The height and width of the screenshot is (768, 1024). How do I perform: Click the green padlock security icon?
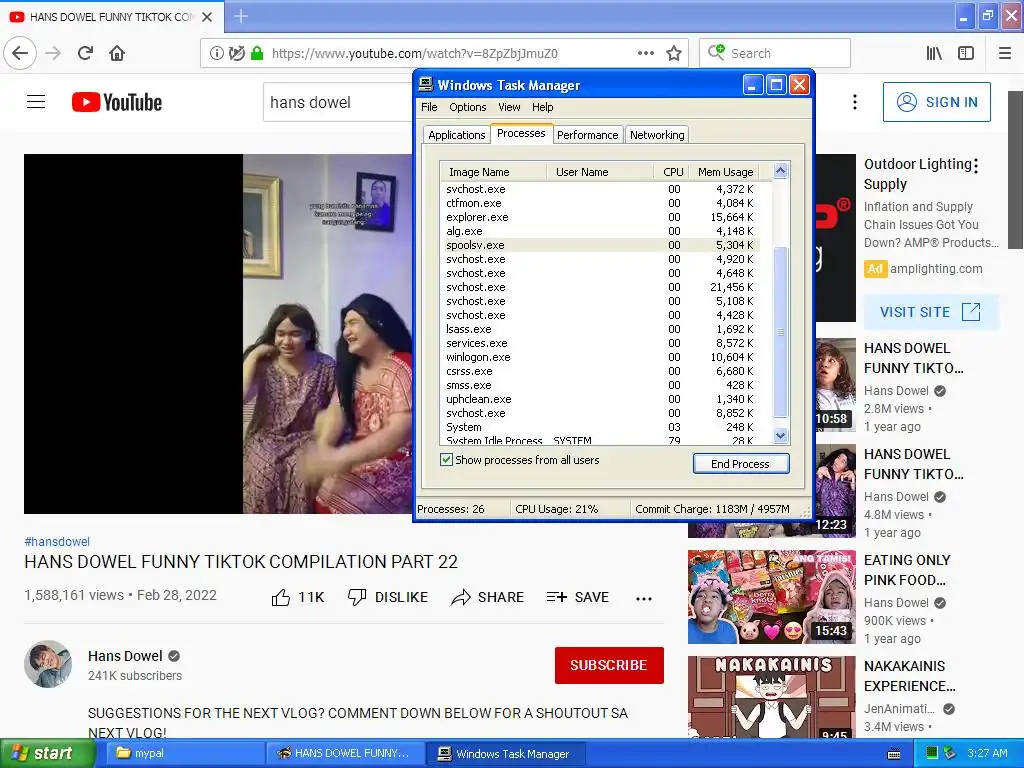pos(257,53)
